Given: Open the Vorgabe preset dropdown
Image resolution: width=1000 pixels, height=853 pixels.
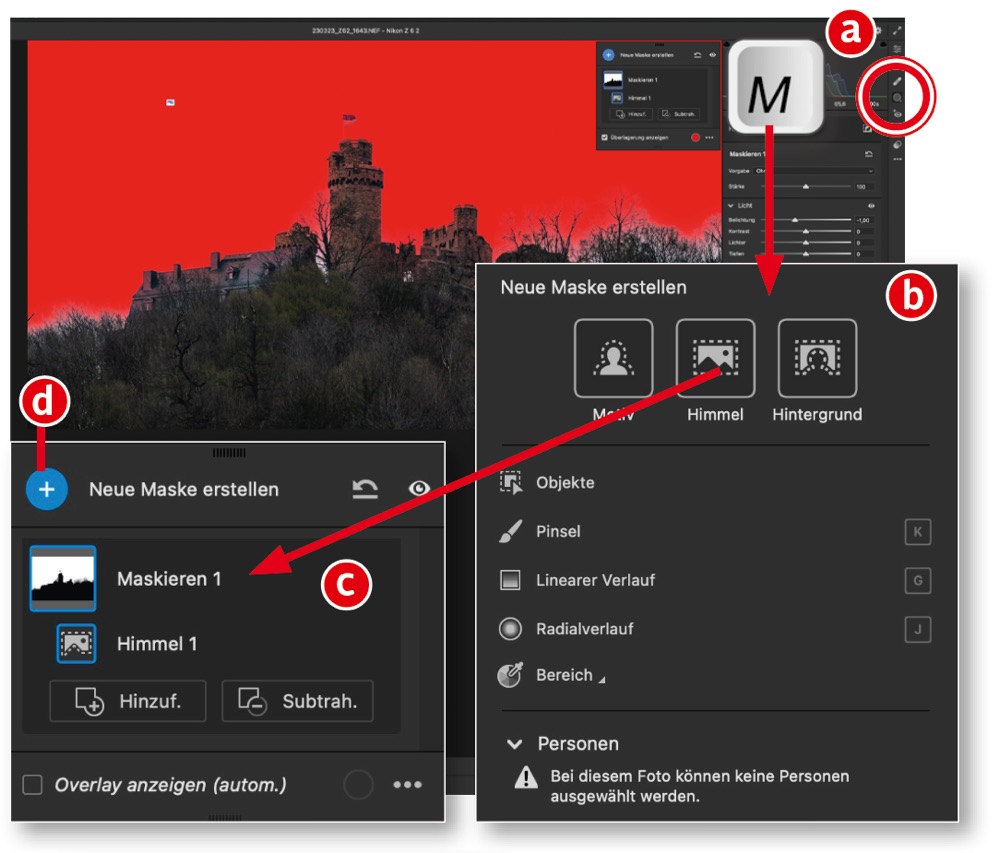Looking at the screenshot, I should (x=814, y=171).
